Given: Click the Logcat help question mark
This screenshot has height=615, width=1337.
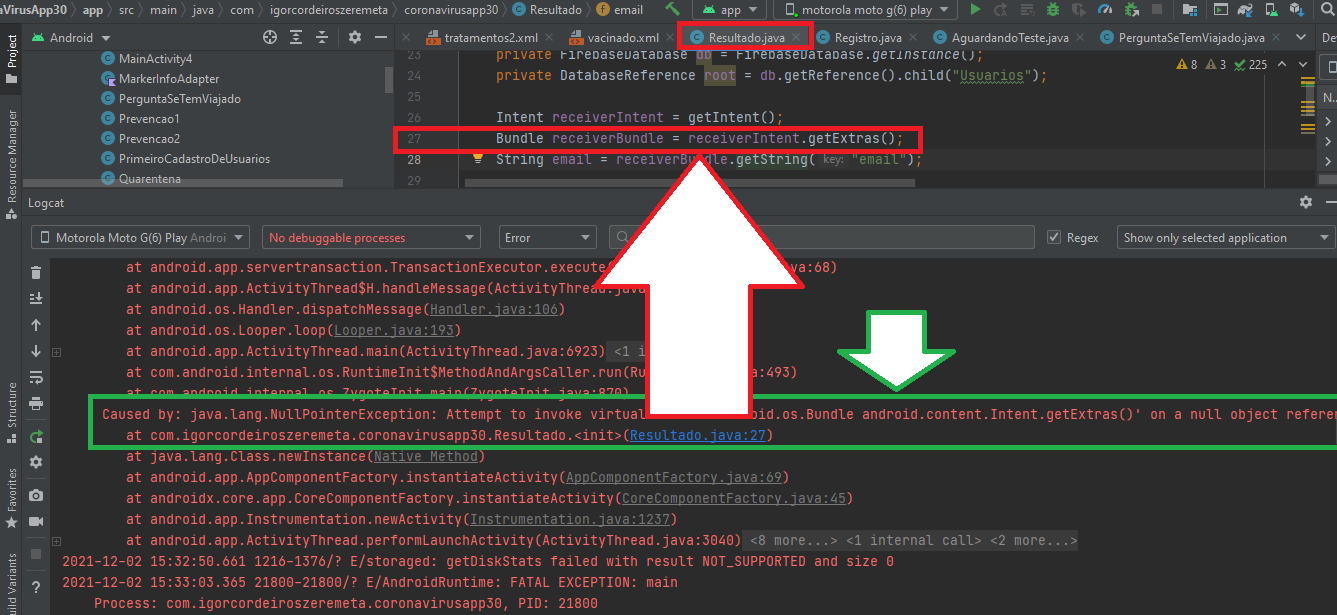Looking at the screenshot, I should coord(36,587).
